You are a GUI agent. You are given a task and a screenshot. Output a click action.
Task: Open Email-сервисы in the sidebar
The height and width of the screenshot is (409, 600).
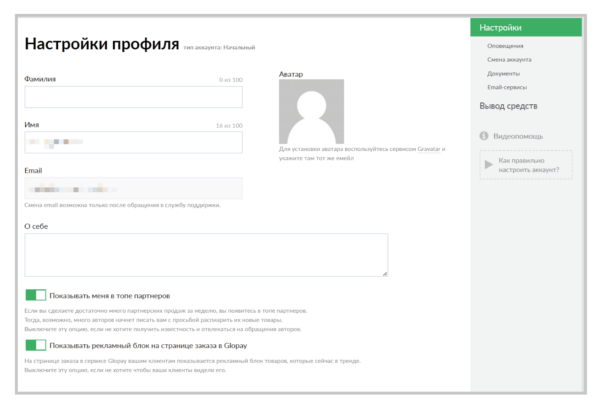click(x=507, y=87)
